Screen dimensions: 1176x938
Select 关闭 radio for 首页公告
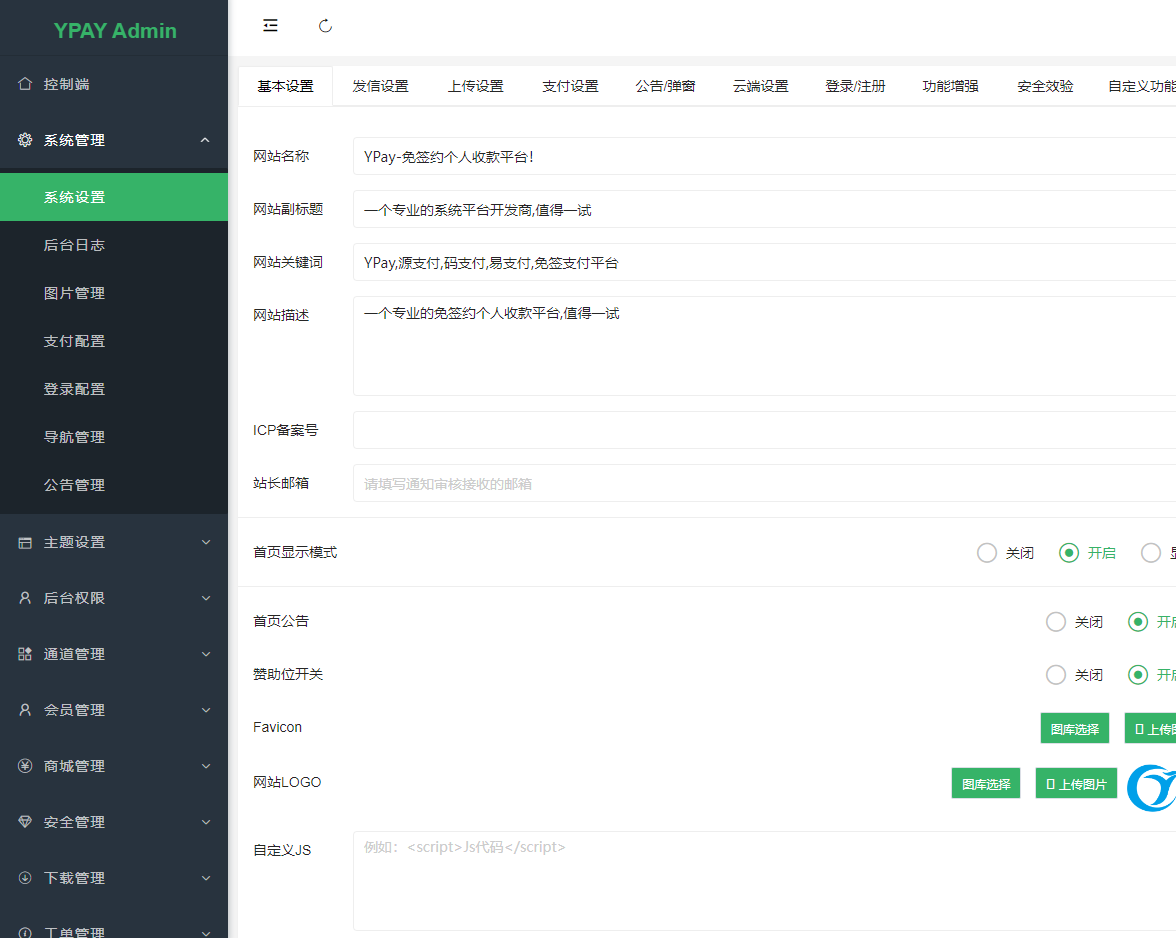click(1056, 622)
